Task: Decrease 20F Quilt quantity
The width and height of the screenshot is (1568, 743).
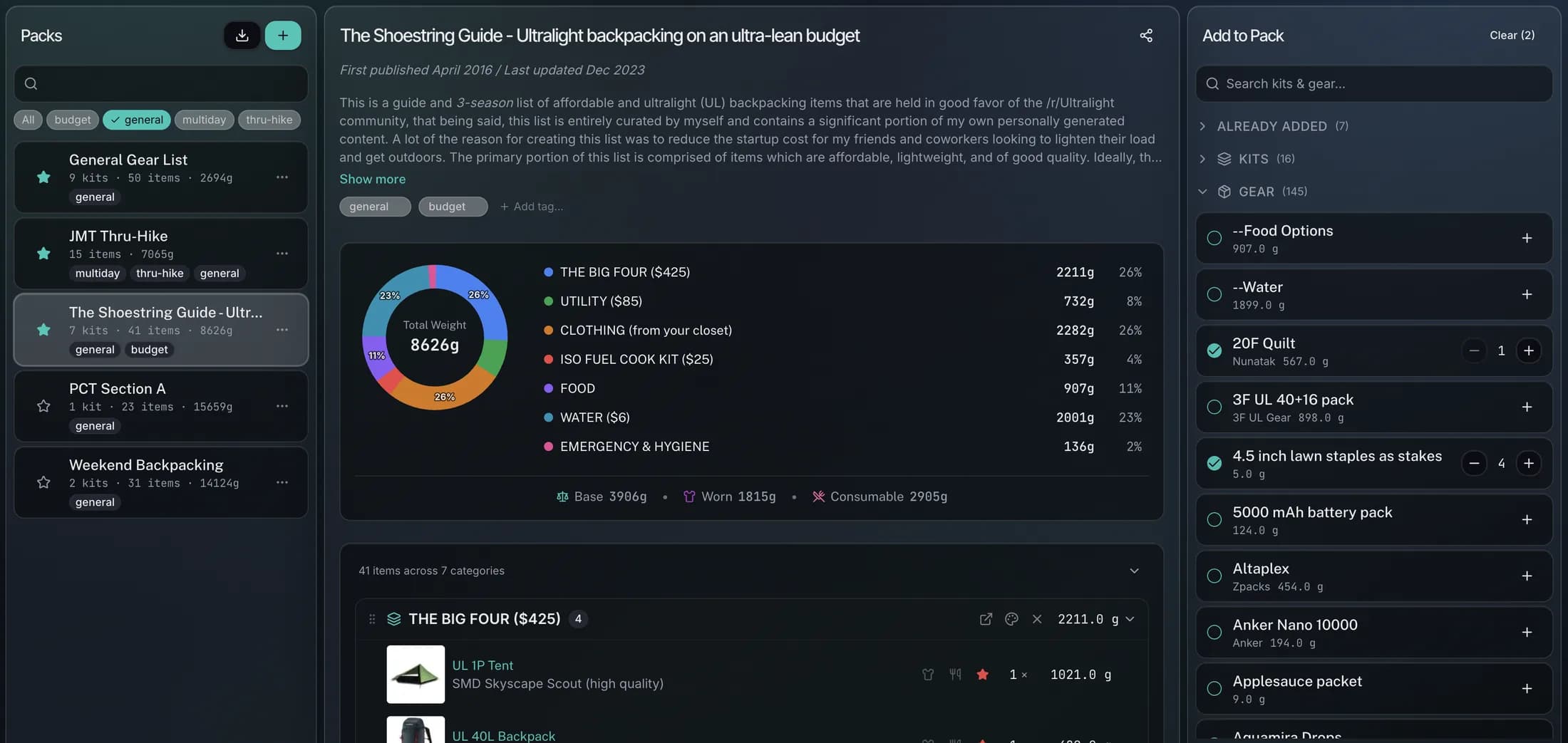Action: (1474, 350)
